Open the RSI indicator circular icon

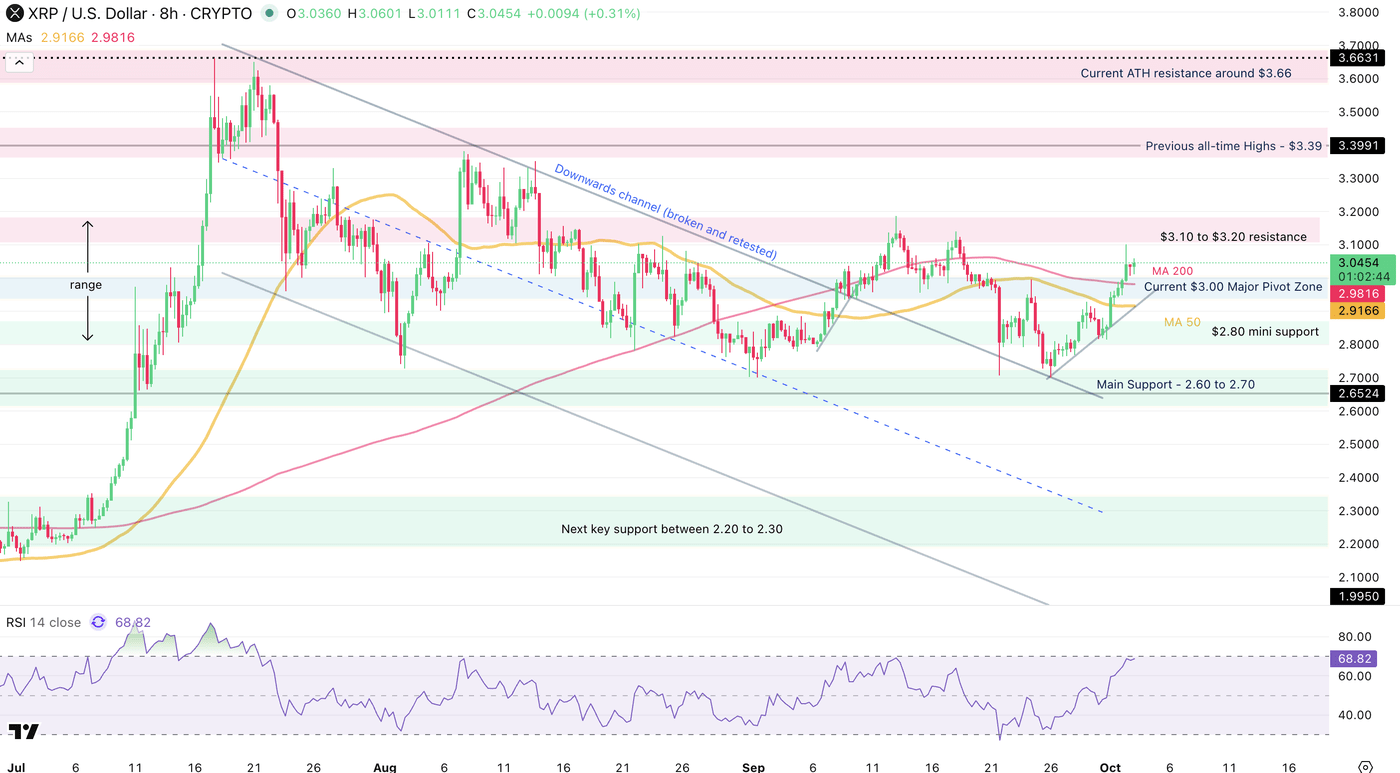coord(97,622)
